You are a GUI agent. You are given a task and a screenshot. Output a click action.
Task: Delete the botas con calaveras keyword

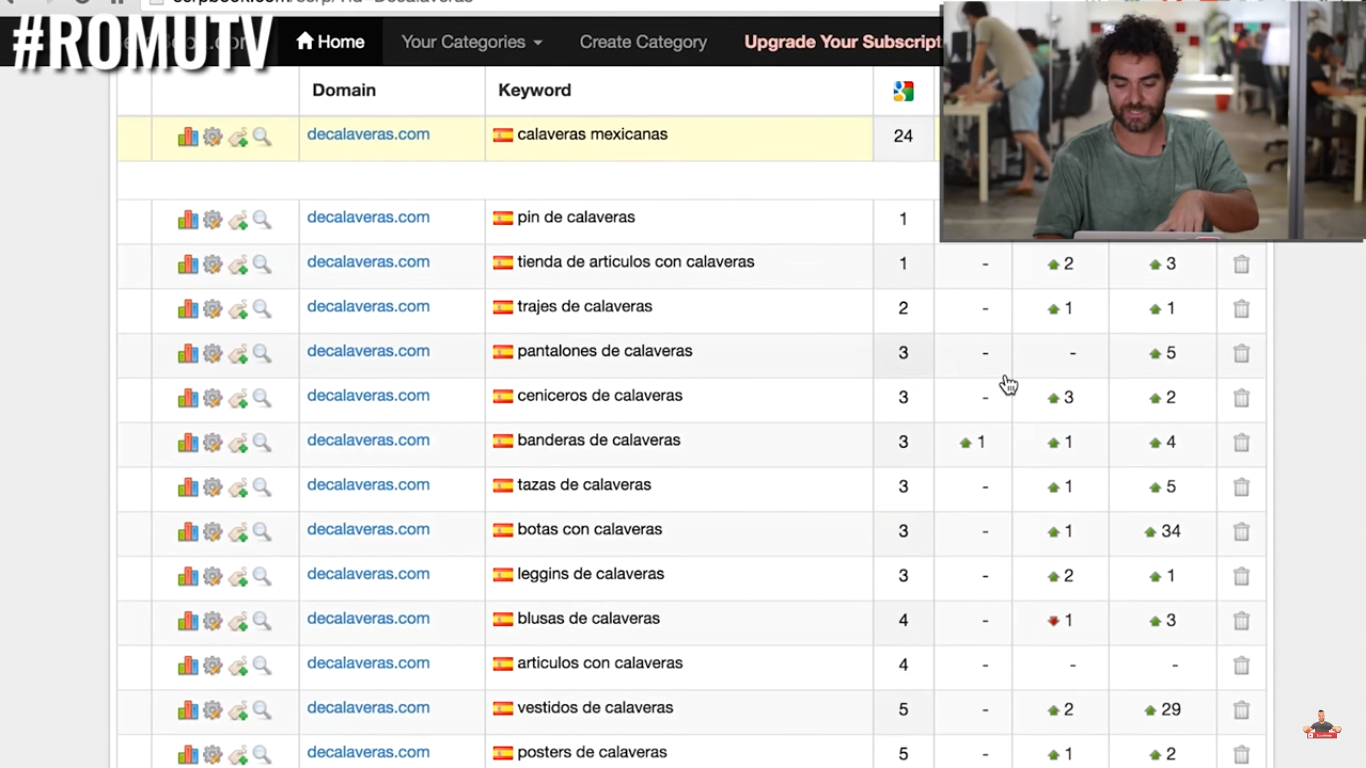(x=1241, y=532)
